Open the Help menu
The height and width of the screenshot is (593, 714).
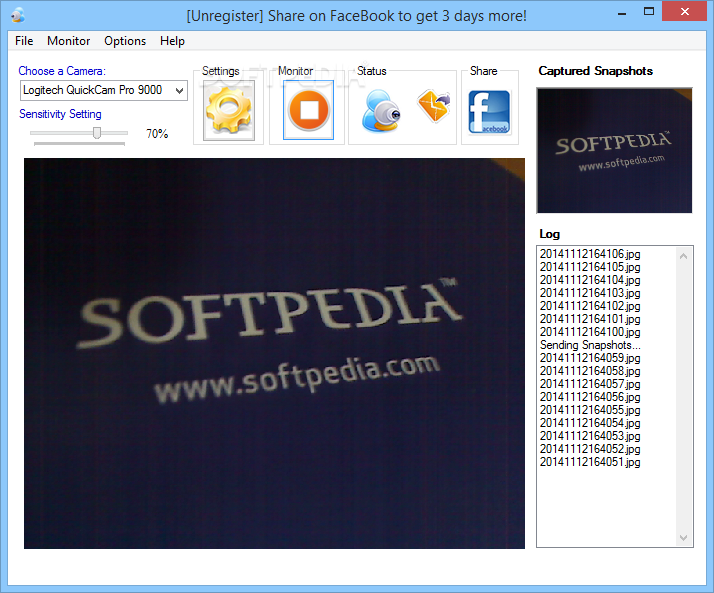click(x=172, y=41)
